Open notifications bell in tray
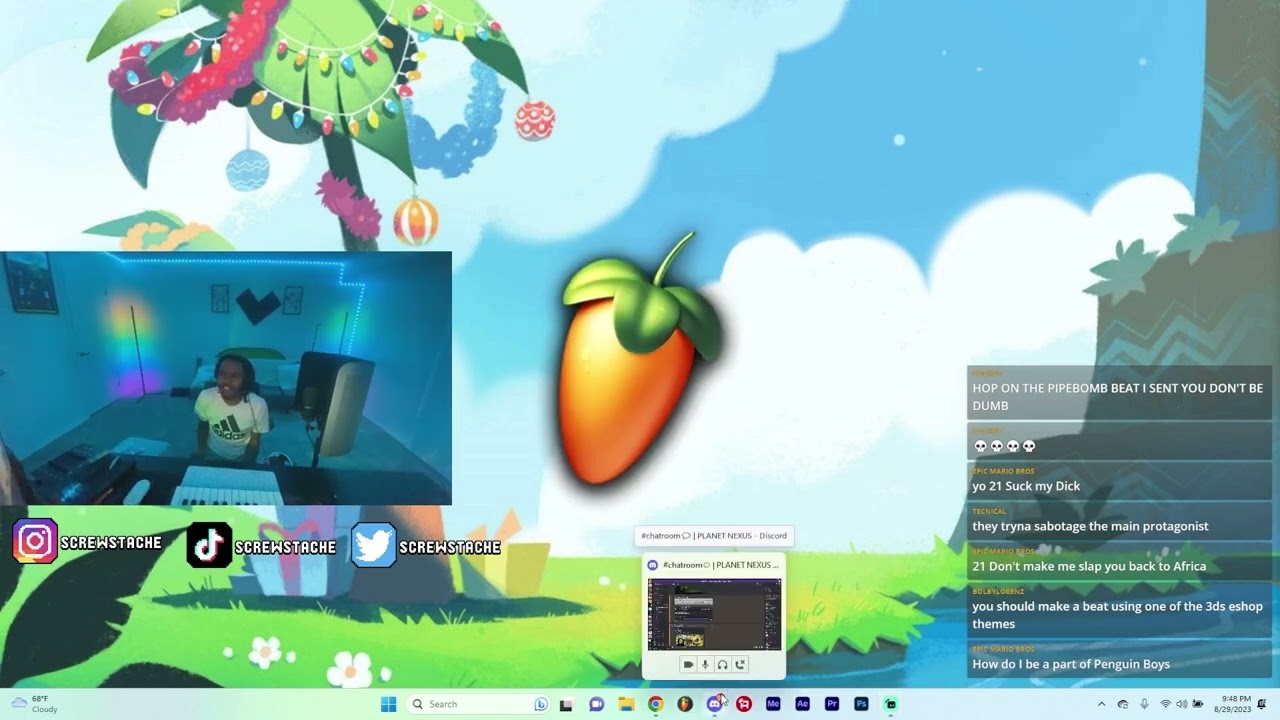The height and width of the screenshot is (720, 1280). [x=1262, y=704]
